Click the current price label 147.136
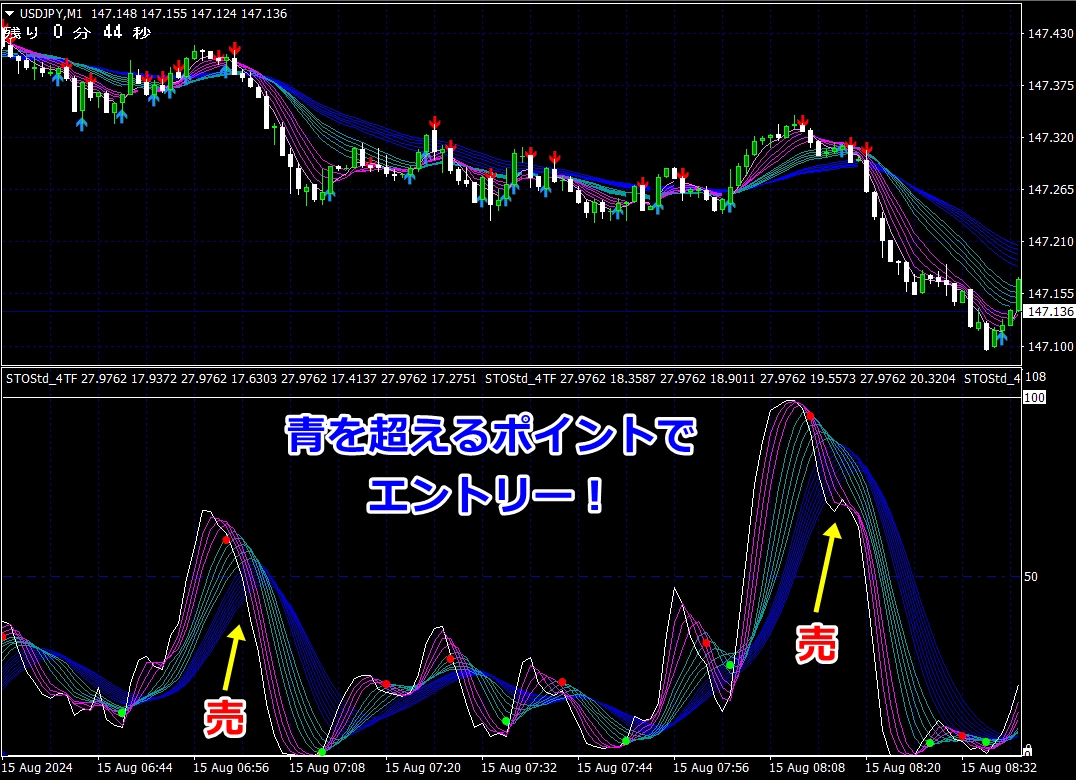Image resolution: width=1076 pixels, height=780 pixels. pyautogui.click(x=1049, y=312)
